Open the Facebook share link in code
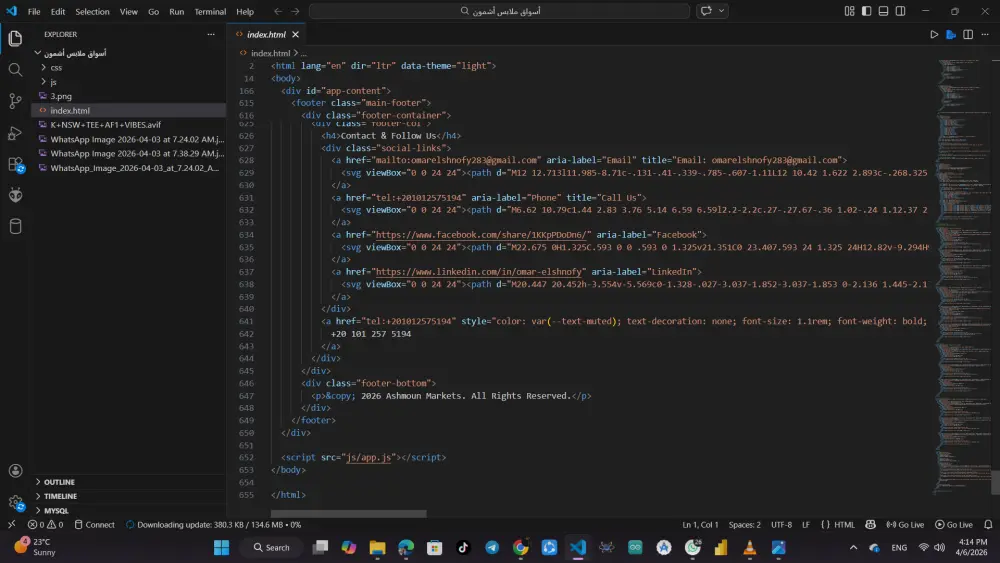Image resolution: width=1000 pixels, height=563 pixels. 483,235
